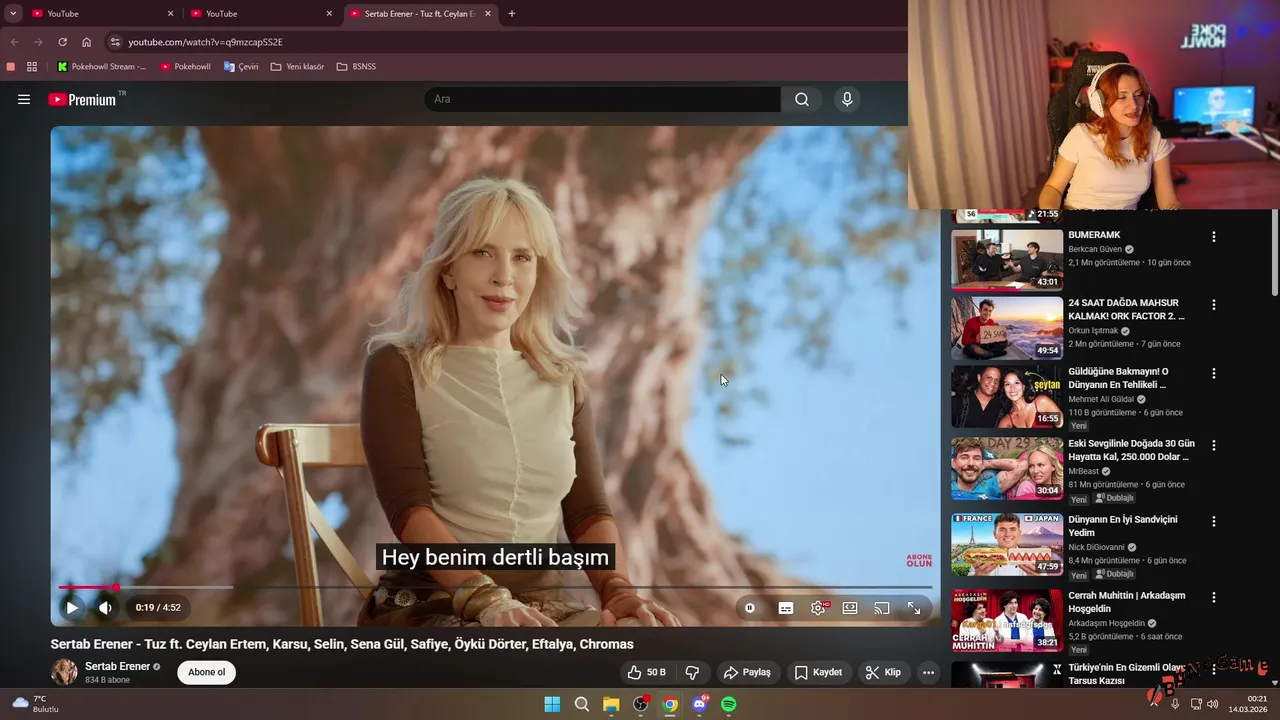Screen dimensions: 1280x720
Task: Open Sertab Erener channel name link
Action: pos(118,666)
